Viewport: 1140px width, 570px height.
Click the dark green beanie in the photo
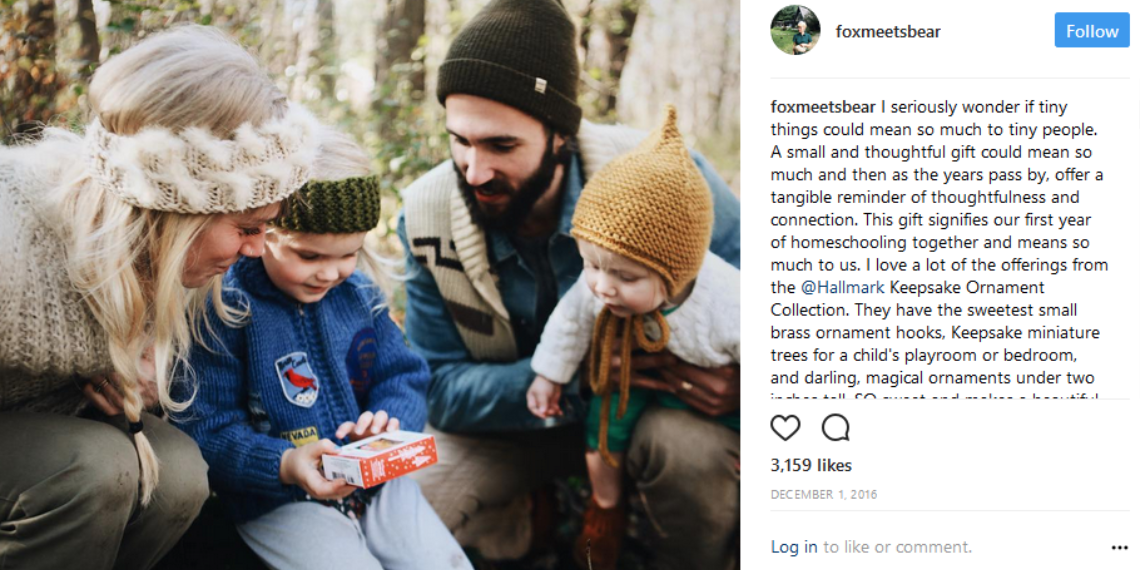pyautogui.click(x=509, y=63)
